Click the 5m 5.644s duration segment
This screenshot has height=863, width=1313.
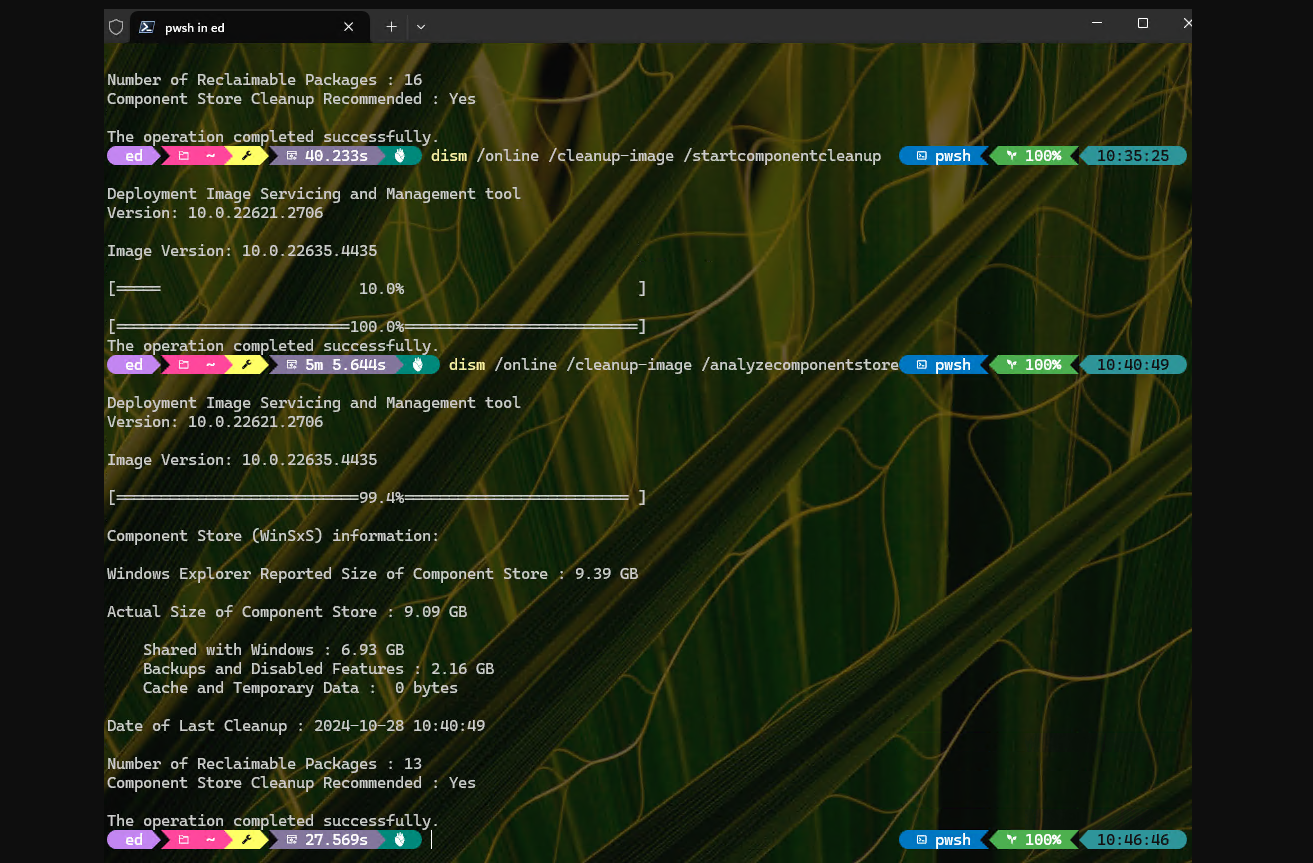coord(346,364)
